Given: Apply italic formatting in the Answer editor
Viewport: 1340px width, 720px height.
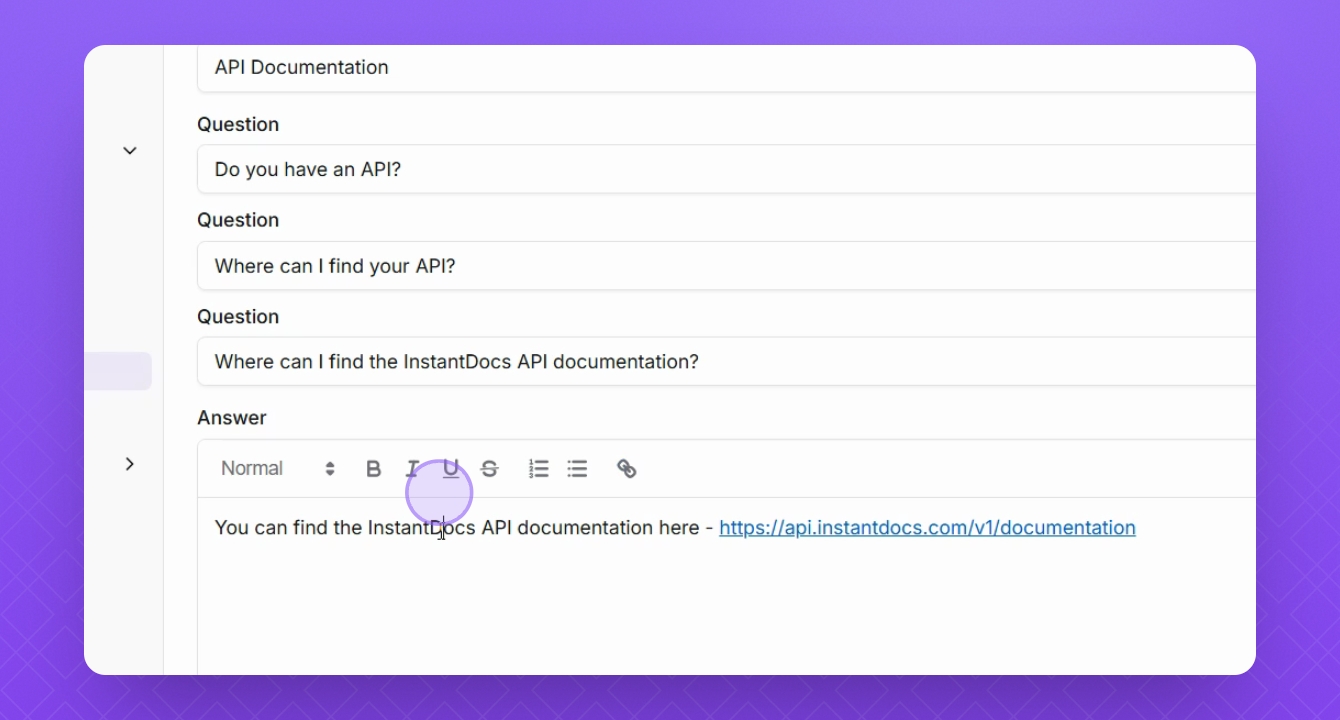Looking at the screenshot, I should click(x=412, y=468).
